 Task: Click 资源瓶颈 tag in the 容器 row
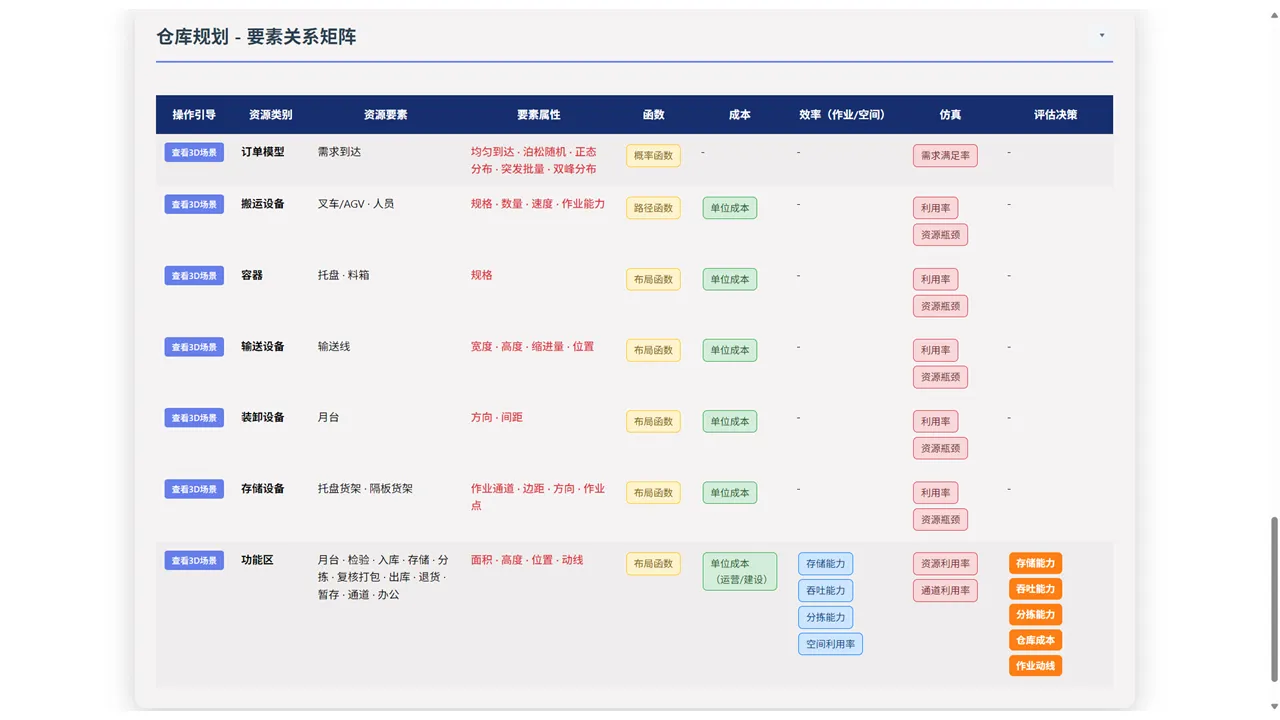940,306
